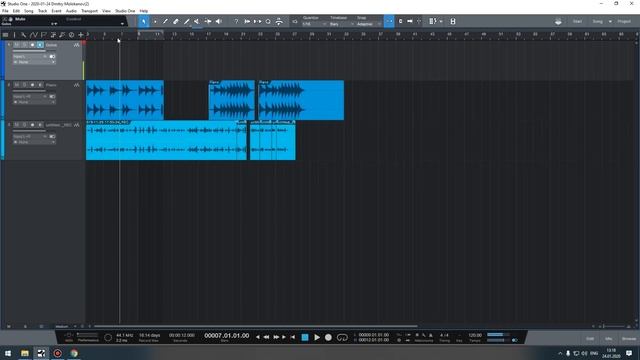Adjust the horizontal timeline zoom slider
Screen dimensions: 640x360
pyautogui.click(x=614, y=326)
